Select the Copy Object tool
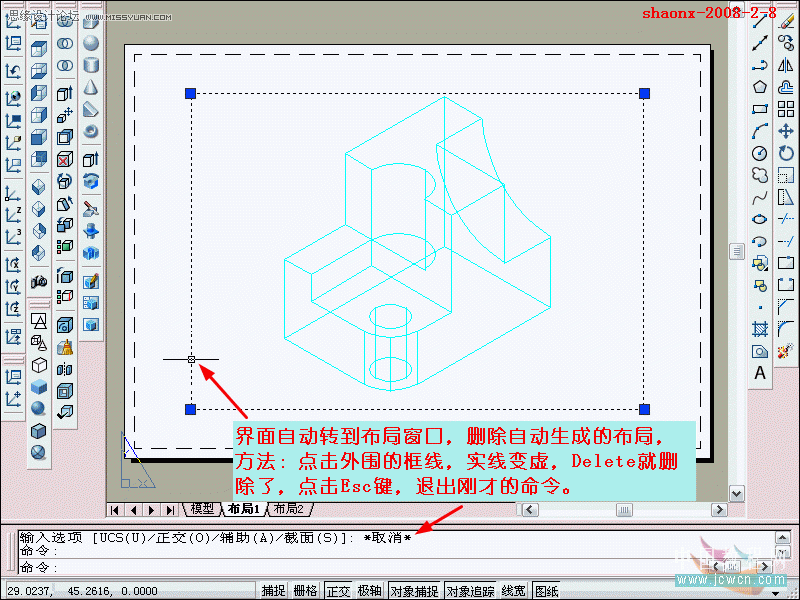Screen dimensions: 800x600 pos(786,43)
